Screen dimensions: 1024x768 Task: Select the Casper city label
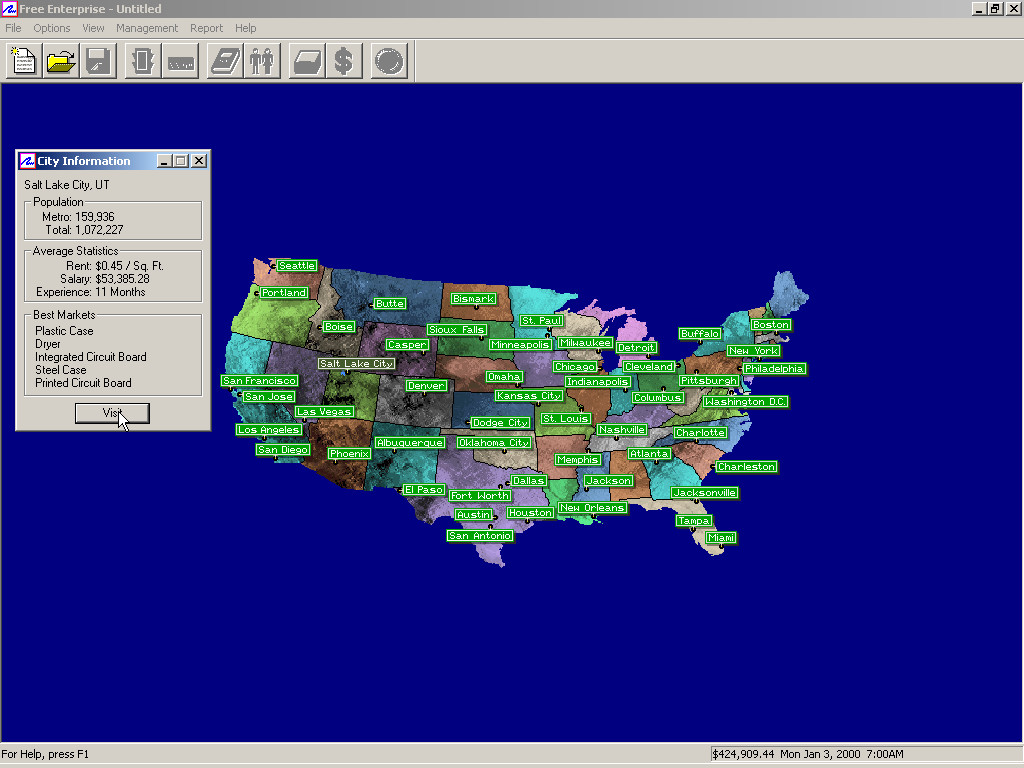pos(407,345)
